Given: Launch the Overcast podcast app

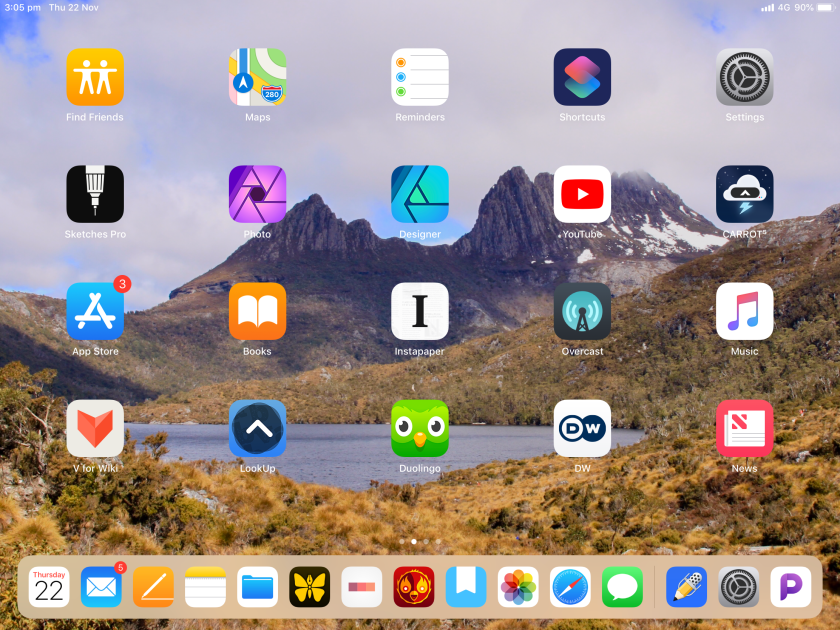Looking at the screenshot, I should 582,311.
